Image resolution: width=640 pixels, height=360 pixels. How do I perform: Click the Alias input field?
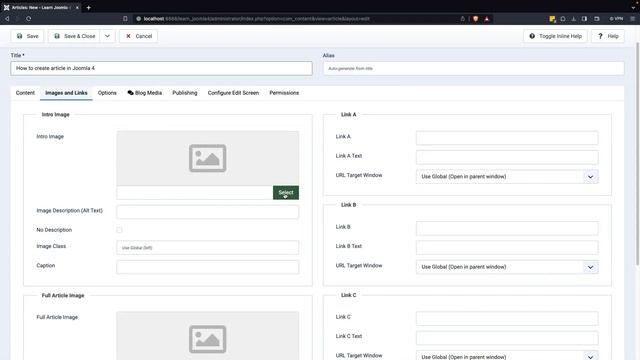(473, 68)
